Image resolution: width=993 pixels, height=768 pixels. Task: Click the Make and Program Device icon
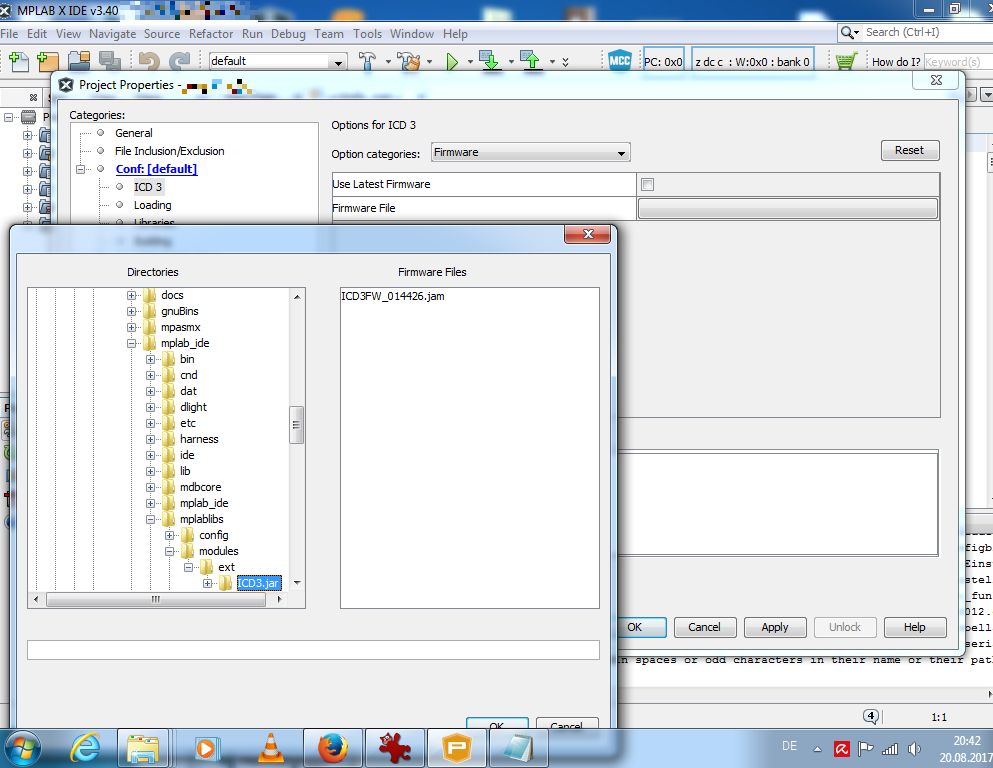point(490,61)
